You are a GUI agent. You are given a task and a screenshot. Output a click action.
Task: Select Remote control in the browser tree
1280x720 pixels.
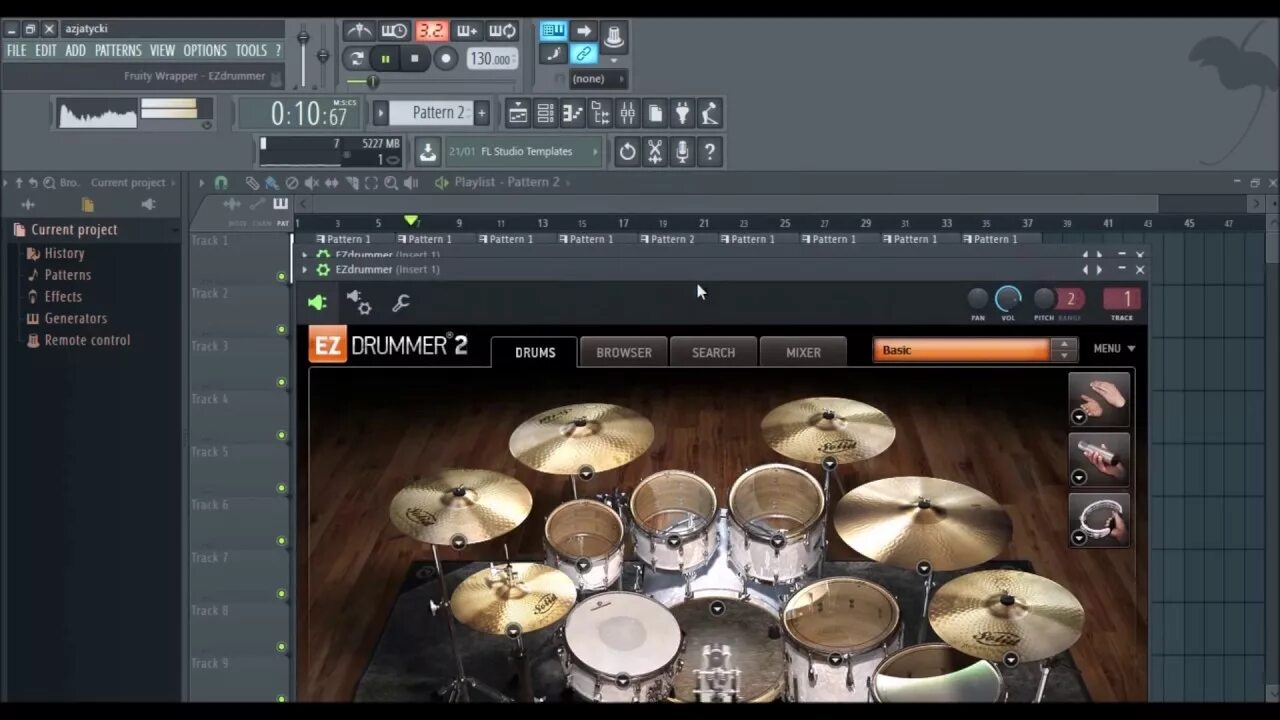[87, 341]
